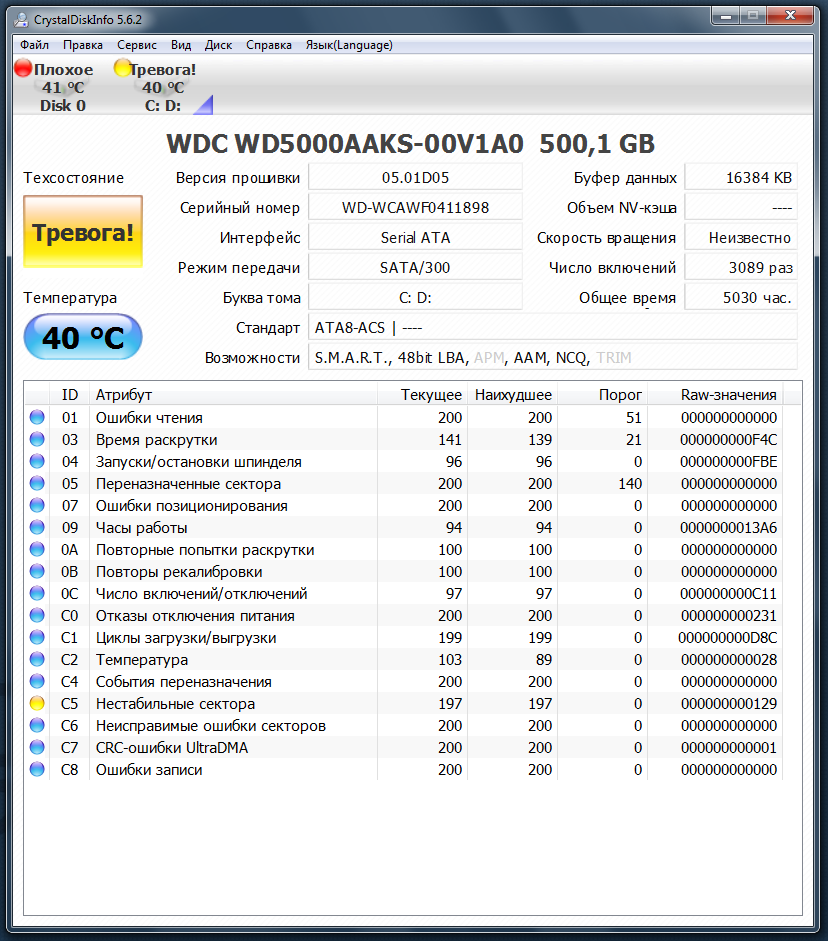The height and width of the screenshot is (941, 828).
Task: Select raw value 0000000013A6
Action: 728,528
